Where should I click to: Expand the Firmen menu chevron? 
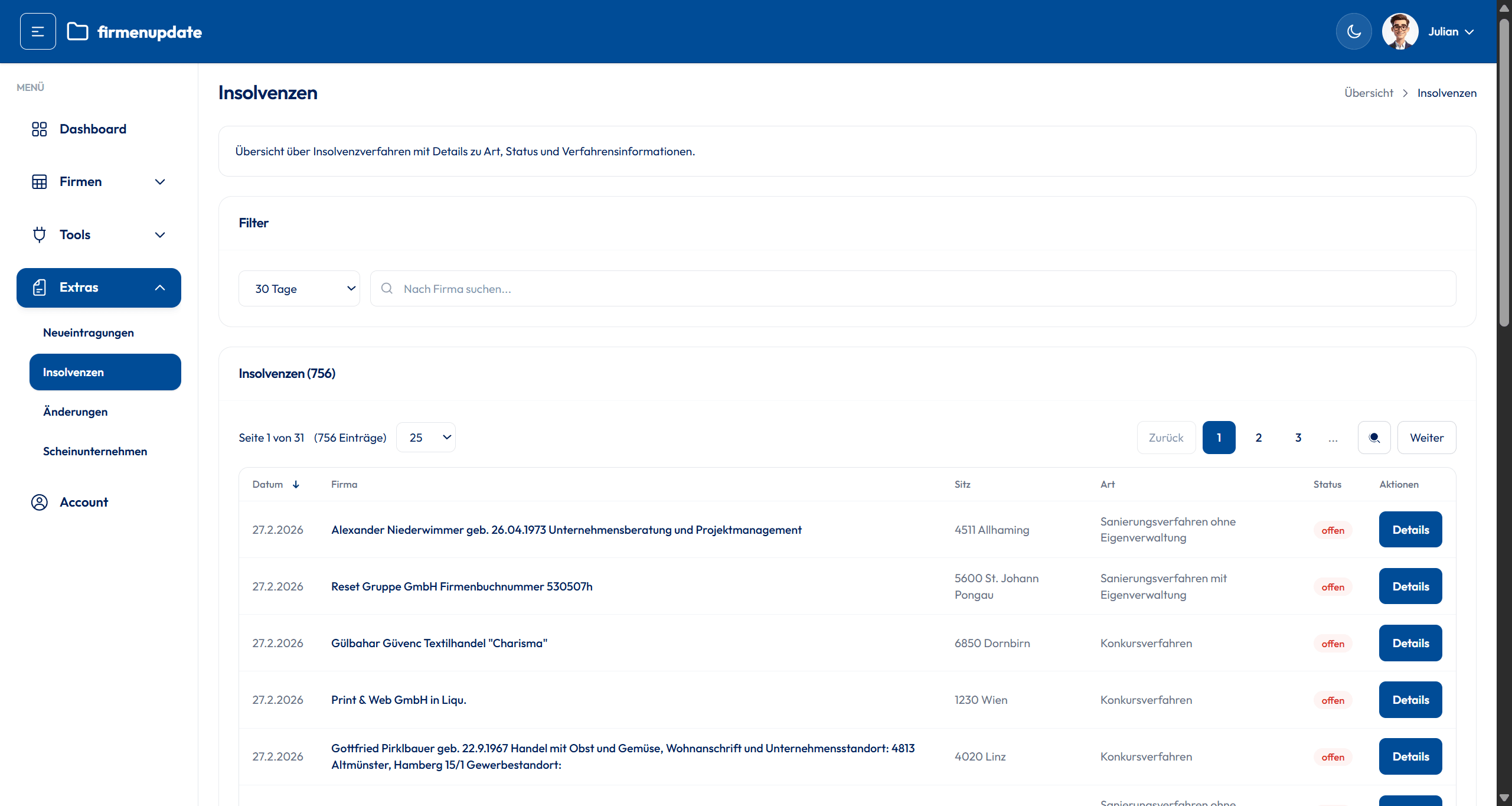159,182
